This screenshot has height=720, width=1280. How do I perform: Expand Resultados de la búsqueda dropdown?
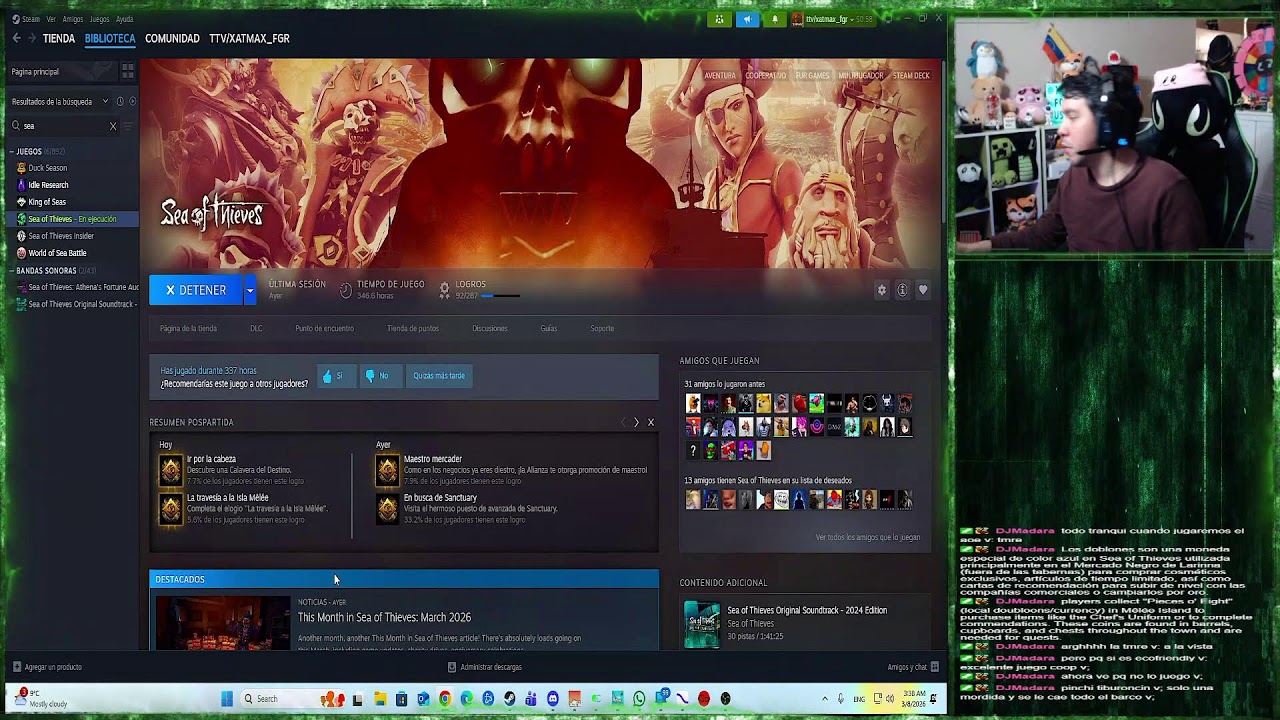point(105,101)
